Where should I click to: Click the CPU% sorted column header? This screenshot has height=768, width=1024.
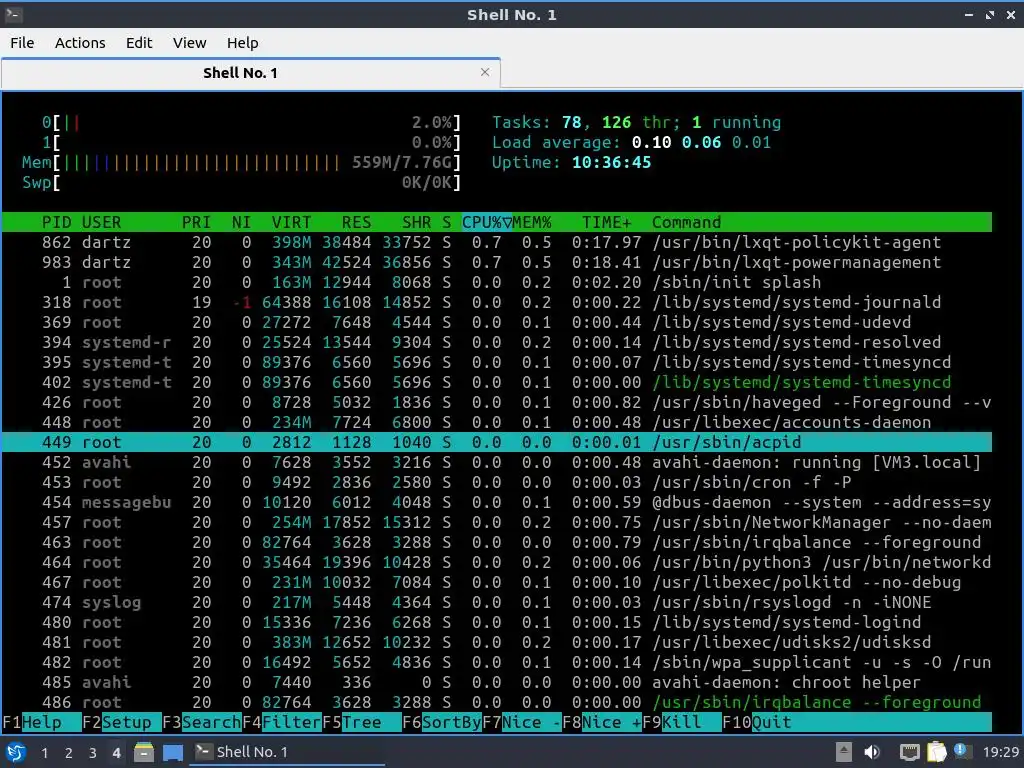point(487,222)
